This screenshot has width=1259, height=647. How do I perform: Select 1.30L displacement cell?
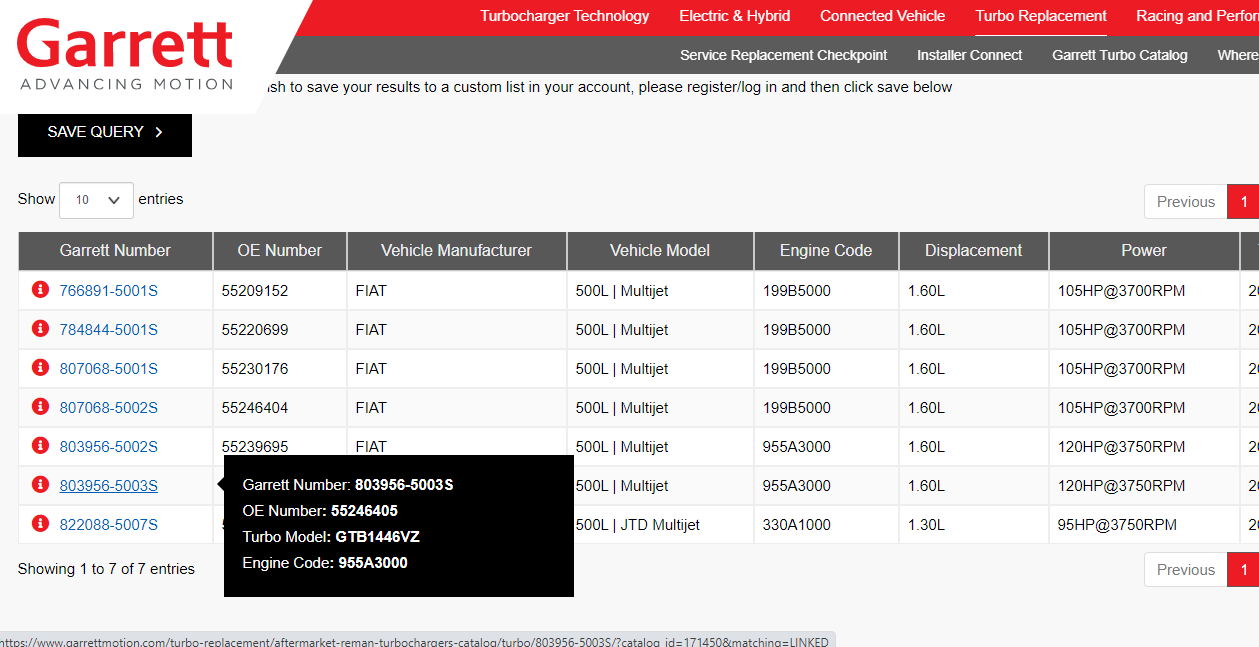974,525
